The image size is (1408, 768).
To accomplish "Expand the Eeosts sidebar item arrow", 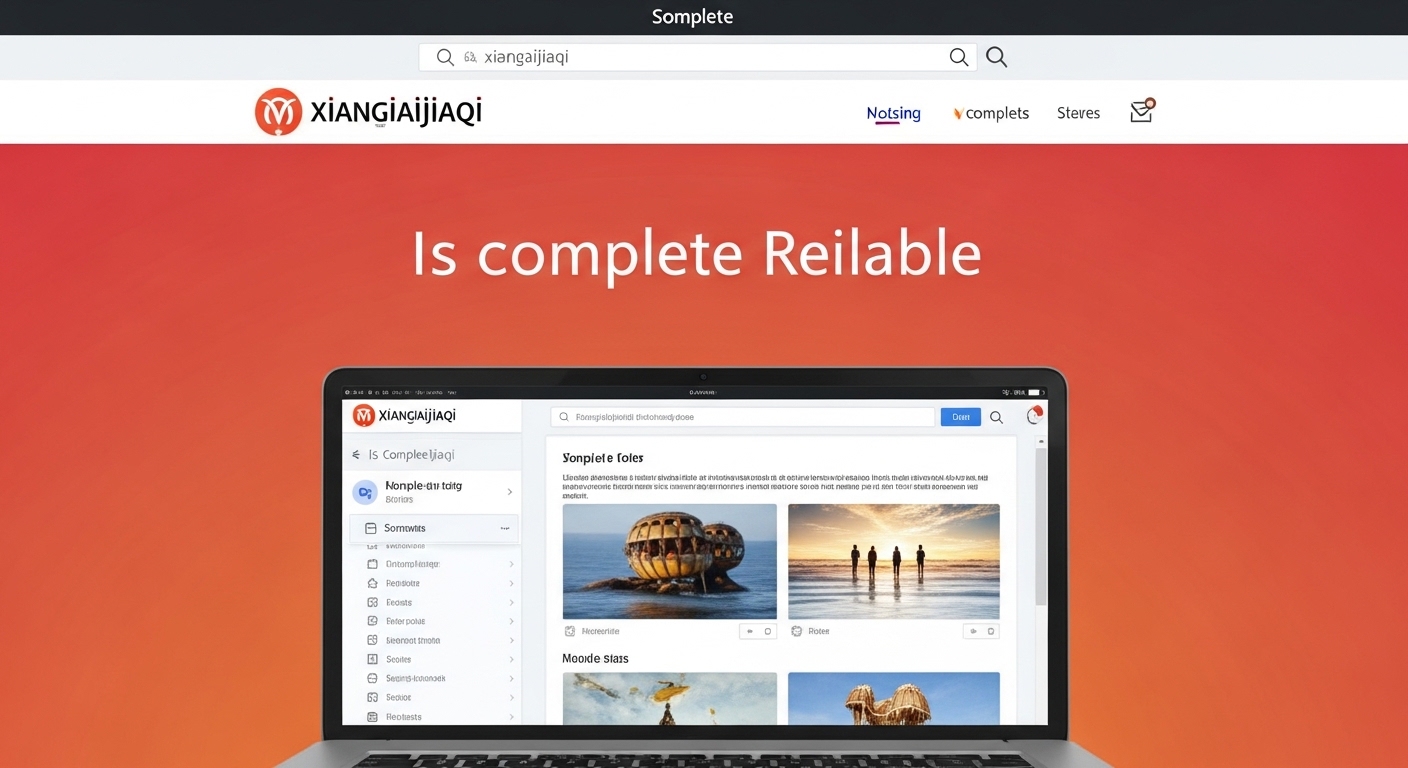I will point(511,603).
